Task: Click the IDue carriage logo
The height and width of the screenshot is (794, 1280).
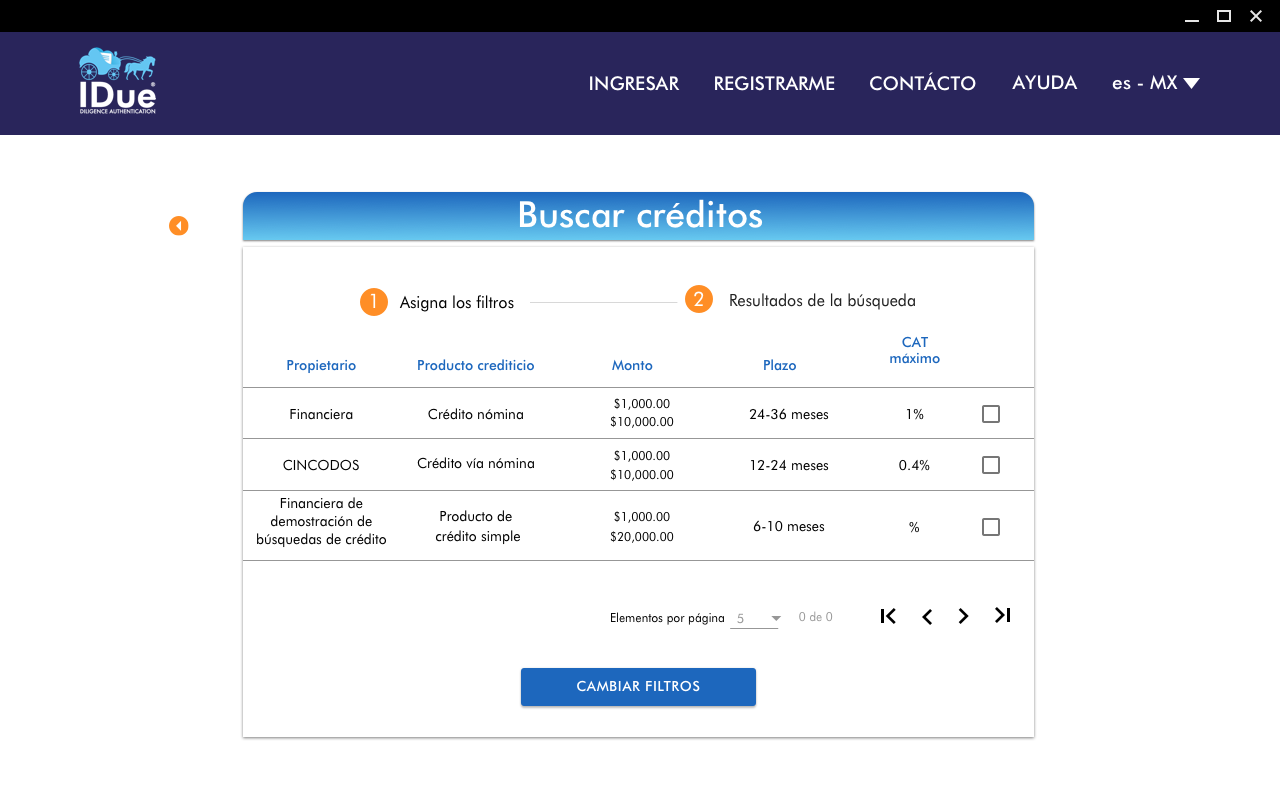Action: (x=117, y=81)
